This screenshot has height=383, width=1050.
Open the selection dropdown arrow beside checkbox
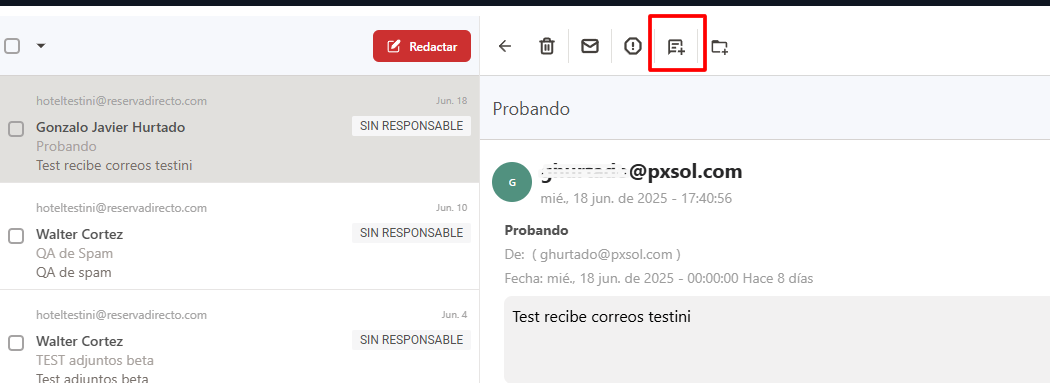[41, 46]
